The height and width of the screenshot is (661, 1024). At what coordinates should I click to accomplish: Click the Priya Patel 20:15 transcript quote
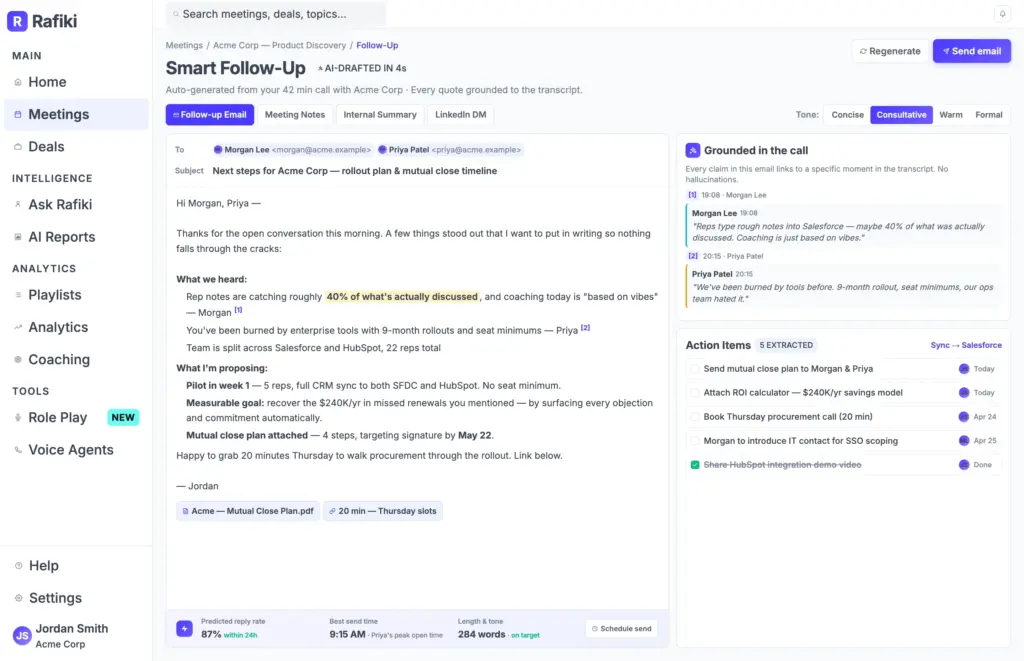click(x=843, y=287)
